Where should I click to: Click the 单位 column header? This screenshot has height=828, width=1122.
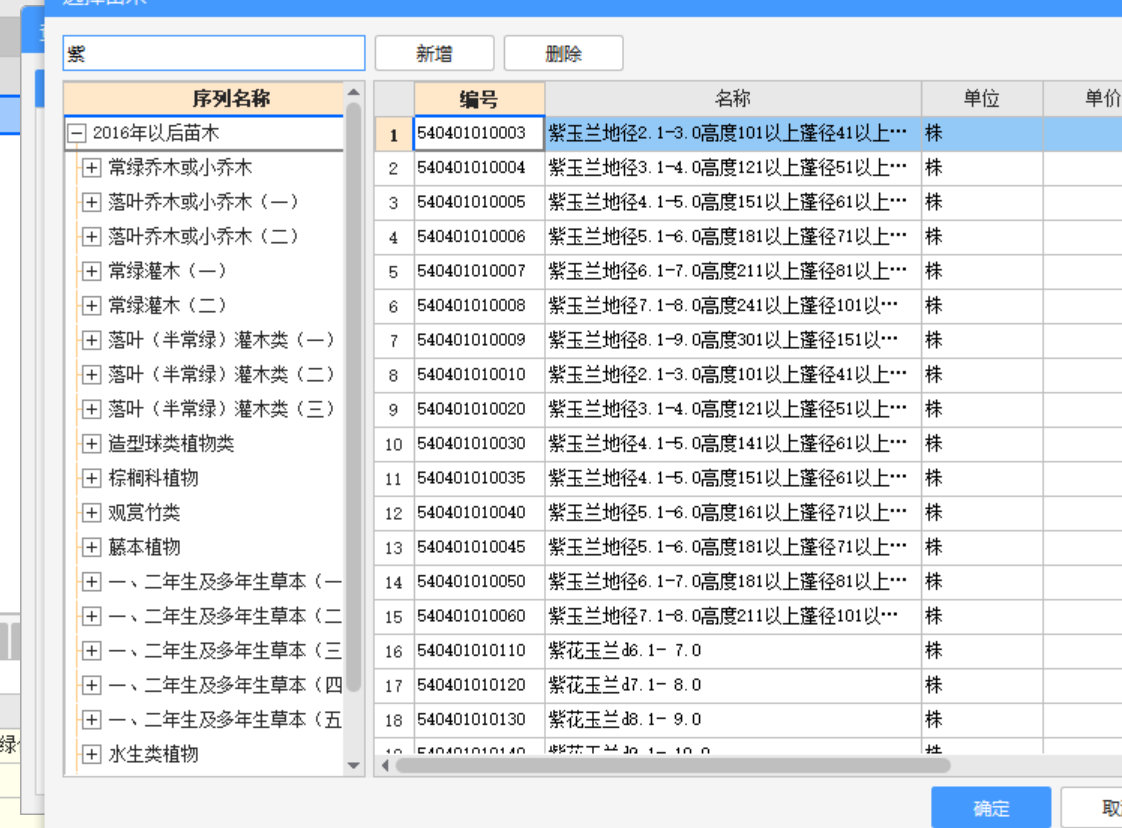click(982, 99)
